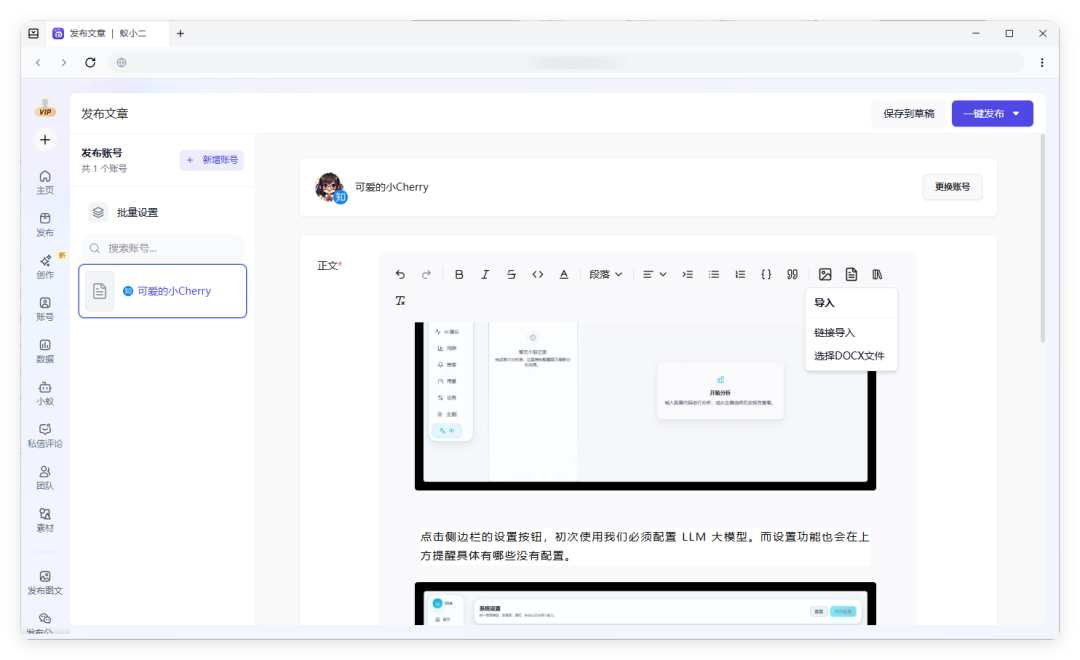1080x660 pixels.
Task: Click the redo arrow in the editor toolbar
Action: (426, 274)
